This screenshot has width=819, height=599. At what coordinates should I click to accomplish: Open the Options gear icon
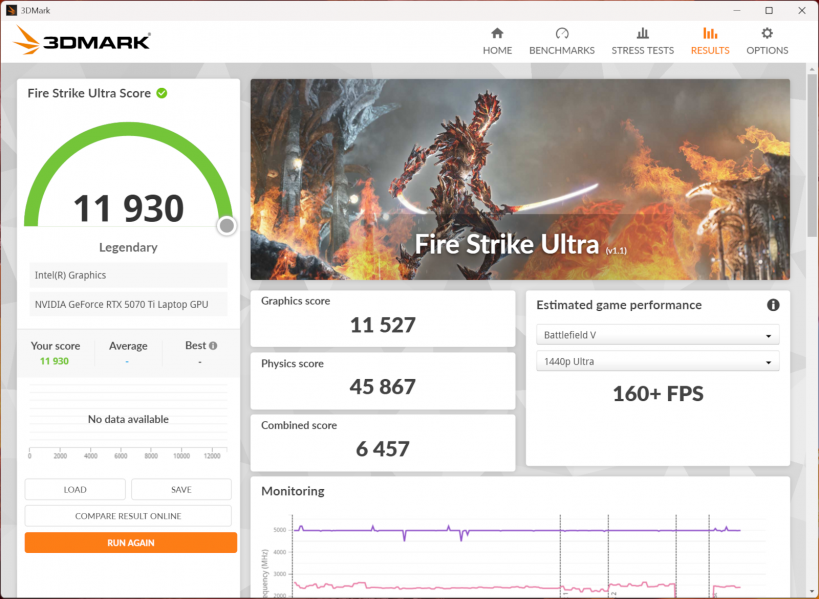point(767,33)
